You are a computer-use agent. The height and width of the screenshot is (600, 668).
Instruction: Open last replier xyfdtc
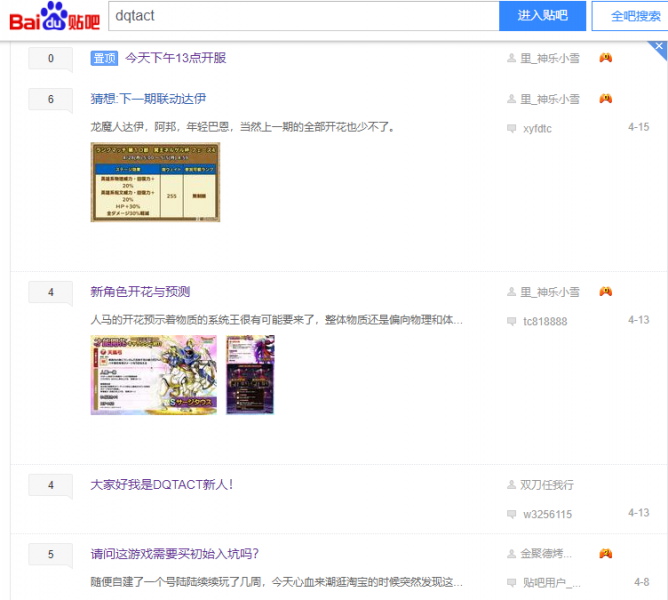pyautogui.click(x=537, y=129)
